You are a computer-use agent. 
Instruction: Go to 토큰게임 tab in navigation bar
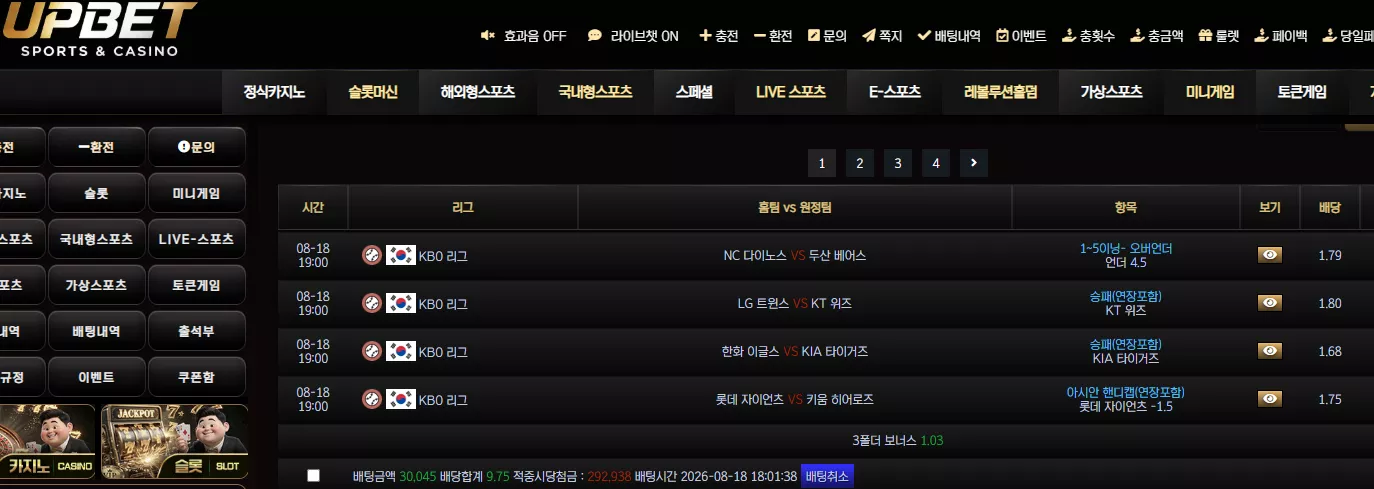point(1302,92)
